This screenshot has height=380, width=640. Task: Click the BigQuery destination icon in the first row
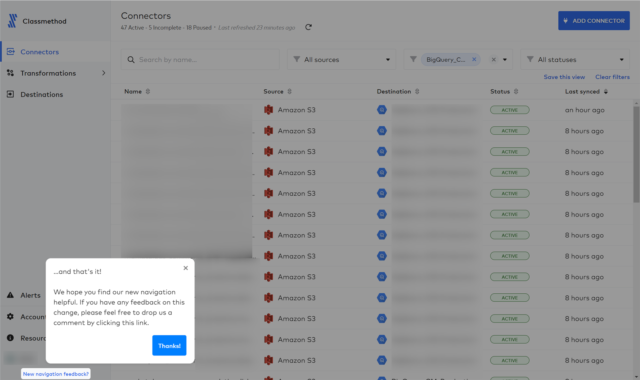(x=382, y=110)
